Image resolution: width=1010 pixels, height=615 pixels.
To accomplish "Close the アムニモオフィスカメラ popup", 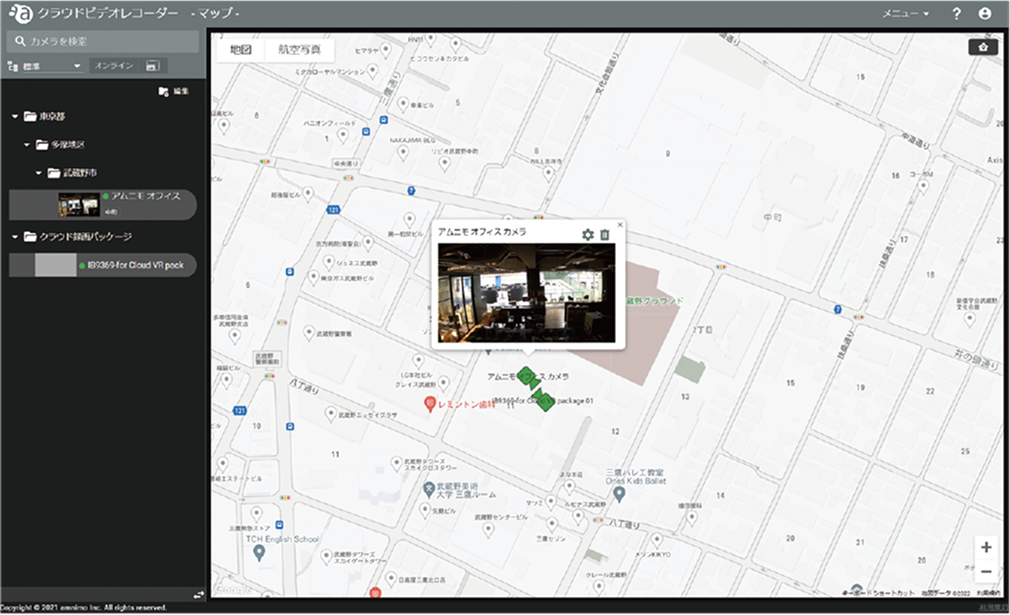I will [x=620, y=225].
